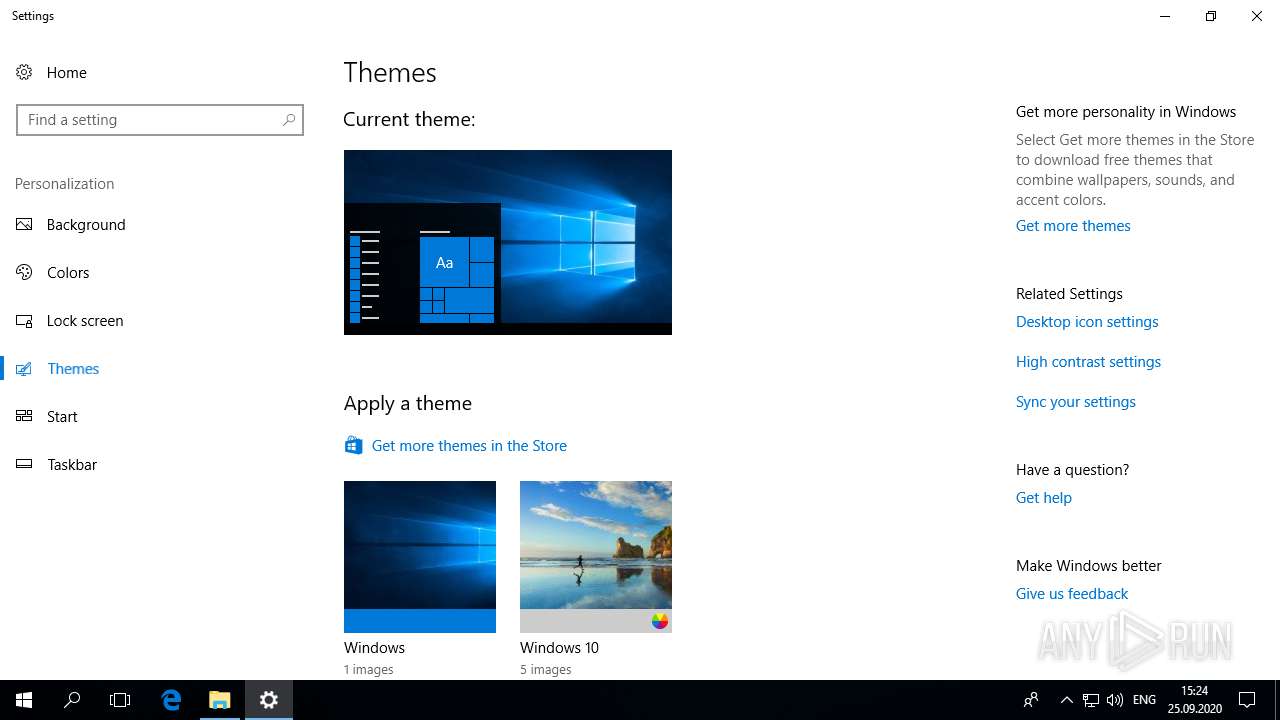Open File Explorer from taskbar
Image resolution: width=1280 pixels, height=720 pixels.
pyautogui.click(x=220, y=700)
